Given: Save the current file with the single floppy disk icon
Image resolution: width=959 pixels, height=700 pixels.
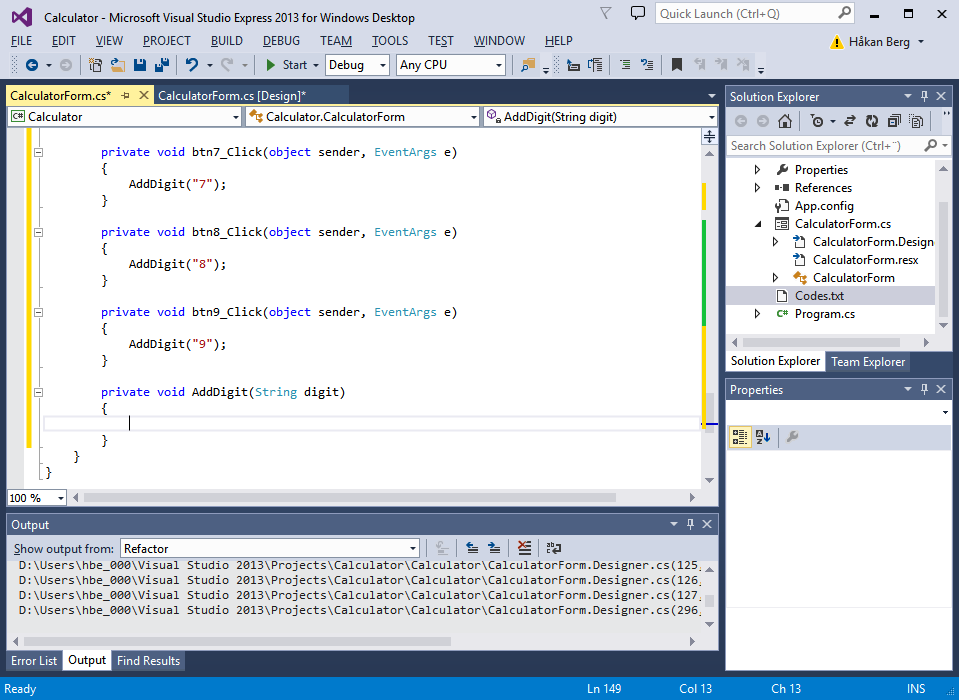Looking at the screenshot, I should pos(139,65).
